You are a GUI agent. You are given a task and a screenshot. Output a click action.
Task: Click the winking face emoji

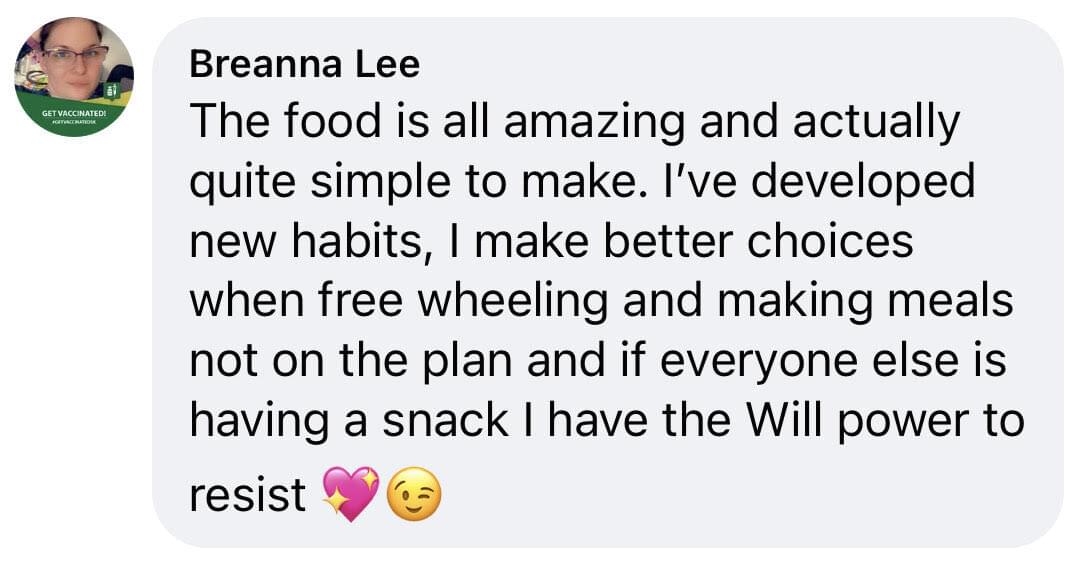click(x=413, y=495)
